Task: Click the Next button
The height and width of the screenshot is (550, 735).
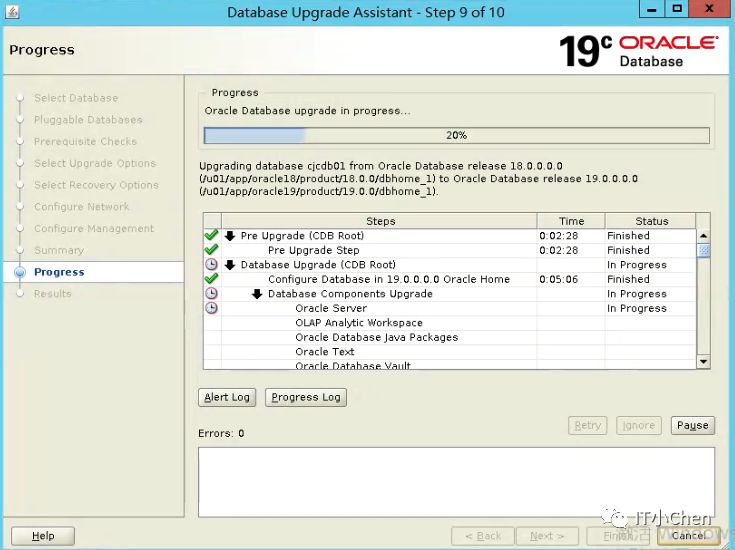Action: pos(547,535)
